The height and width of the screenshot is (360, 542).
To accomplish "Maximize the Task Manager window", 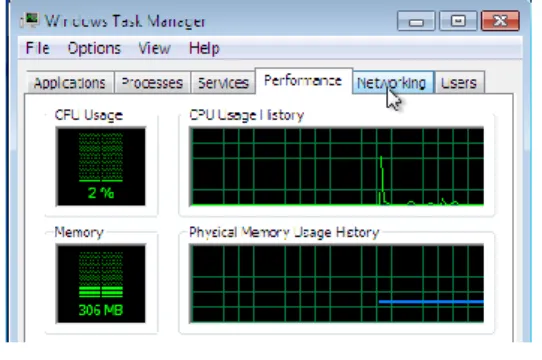I will (458, 21).
